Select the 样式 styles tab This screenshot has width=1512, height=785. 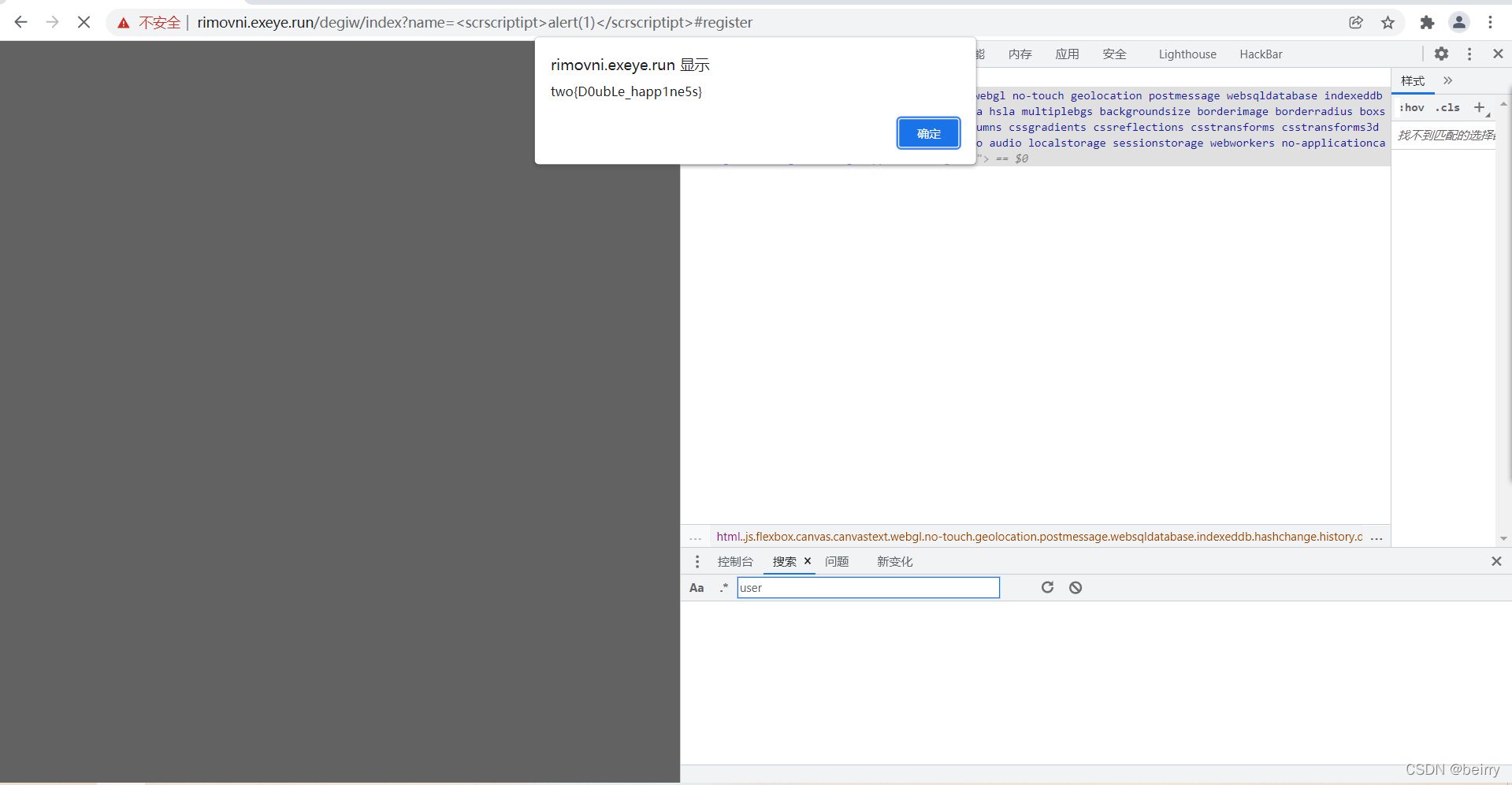(x=1413, y=81)
